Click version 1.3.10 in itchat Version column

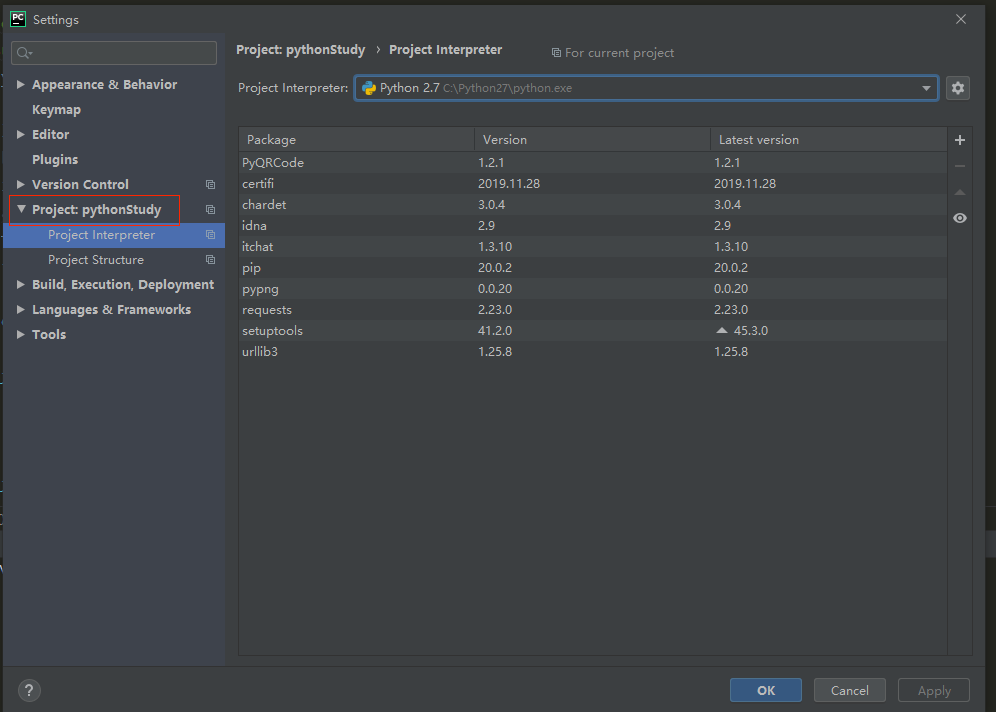pos(495,246)
